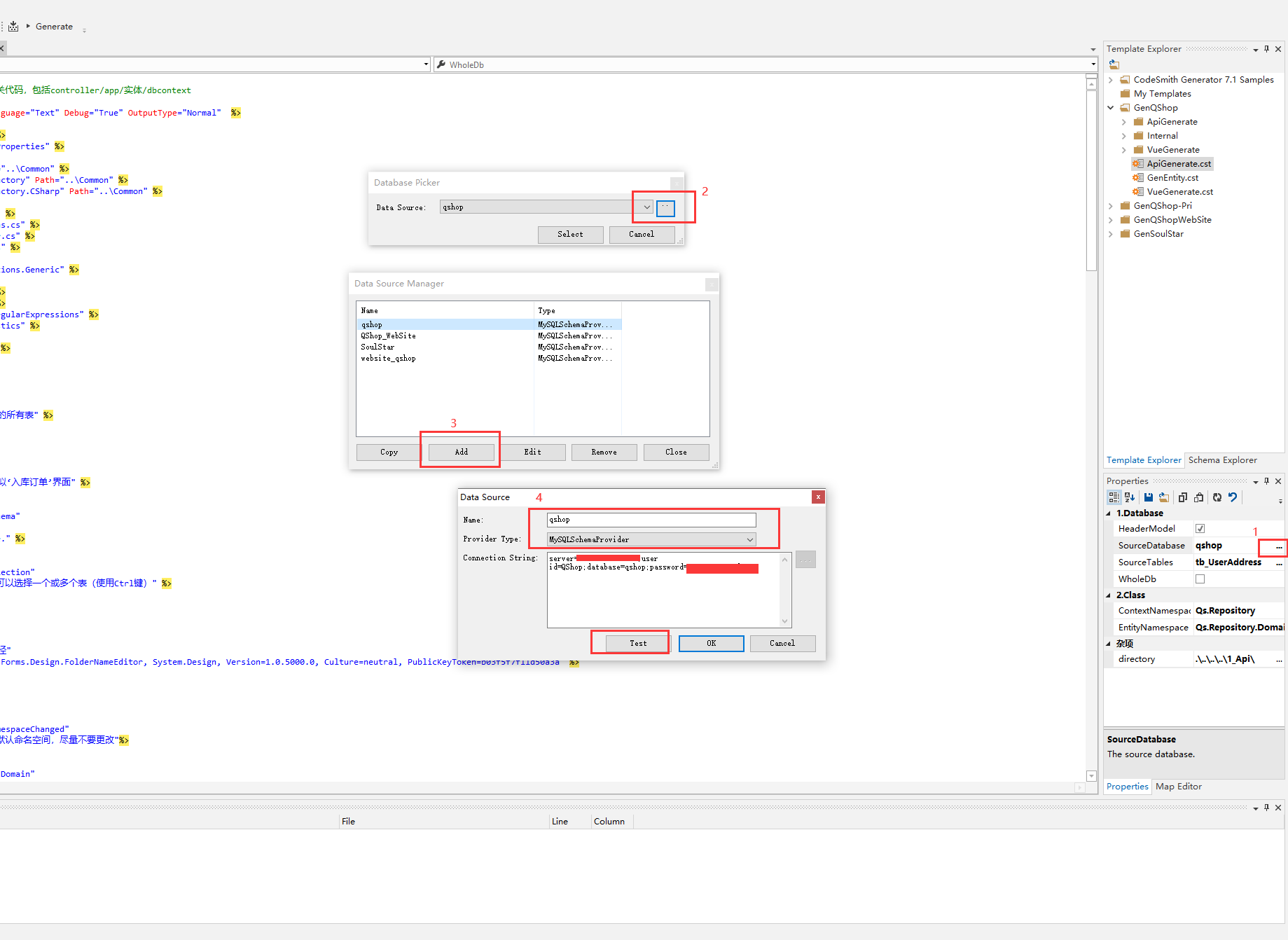Click the My Templates folder icon

pos(1125,94)
